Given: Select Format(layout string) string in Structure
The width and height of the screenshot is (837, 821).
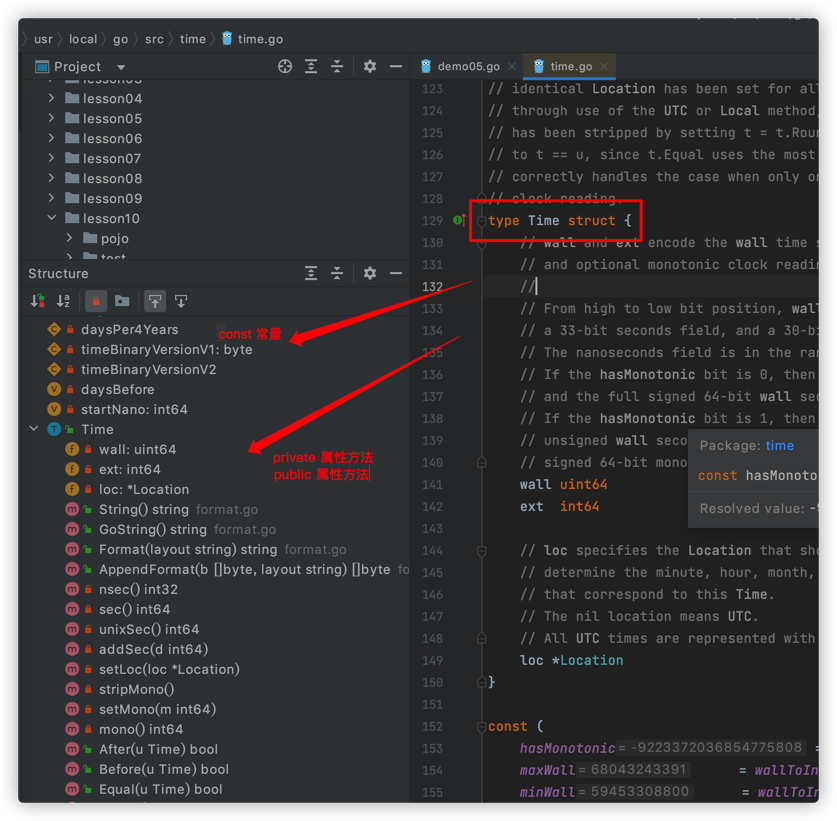Looking at the screenshot, I should click(x=188, y=550).
